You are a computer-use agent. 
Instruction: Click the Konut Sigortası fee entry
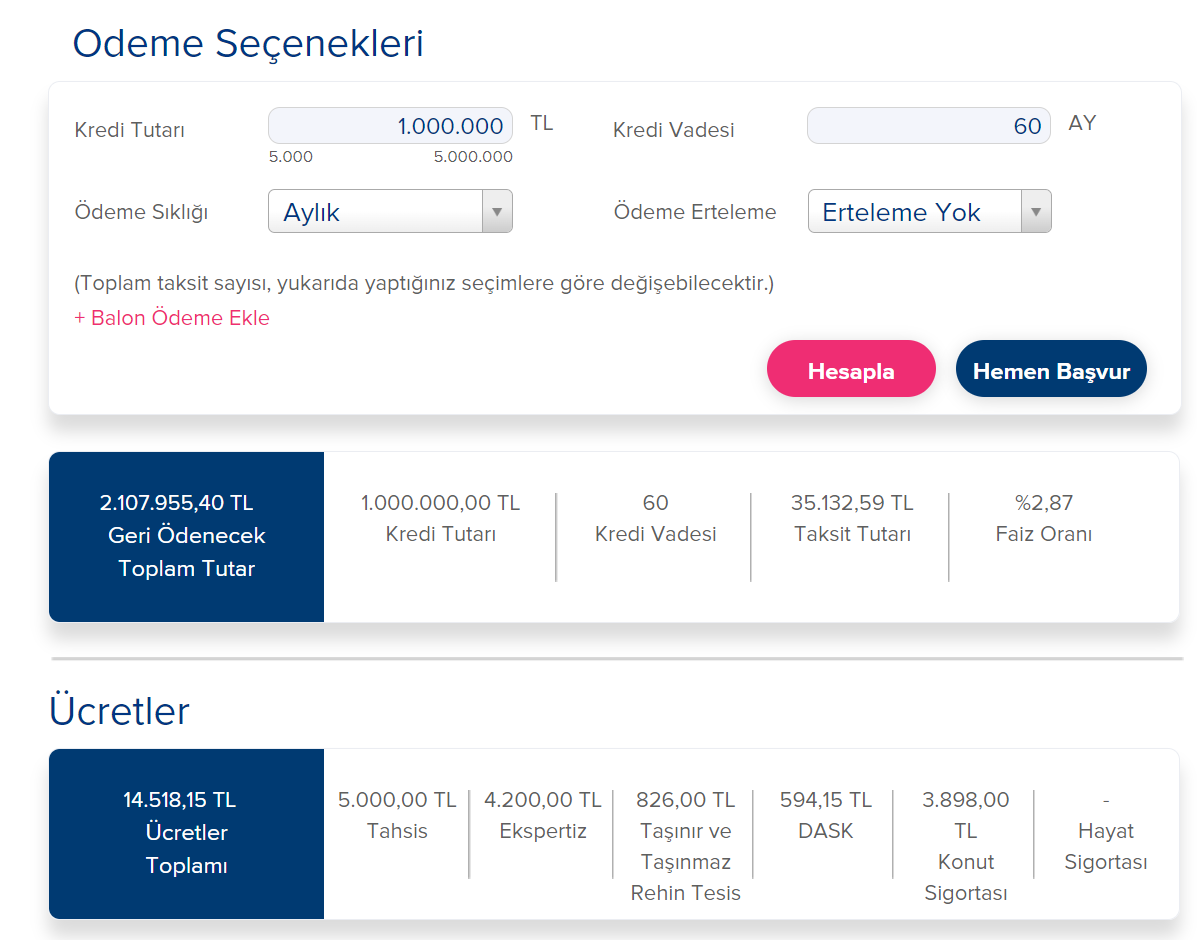(965, 846)
